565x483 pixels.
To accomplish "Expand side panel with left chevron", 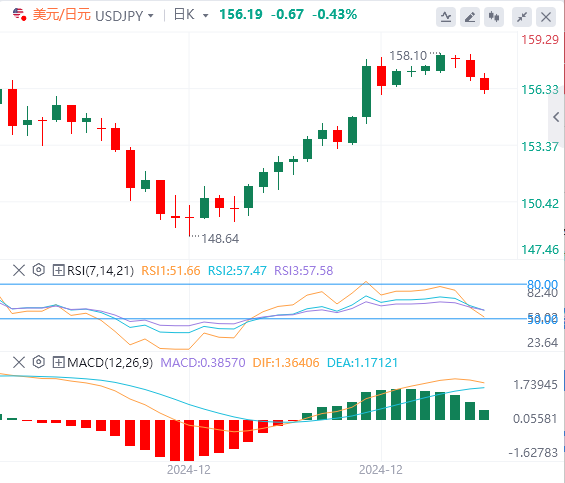I will [x=556, y=117].
